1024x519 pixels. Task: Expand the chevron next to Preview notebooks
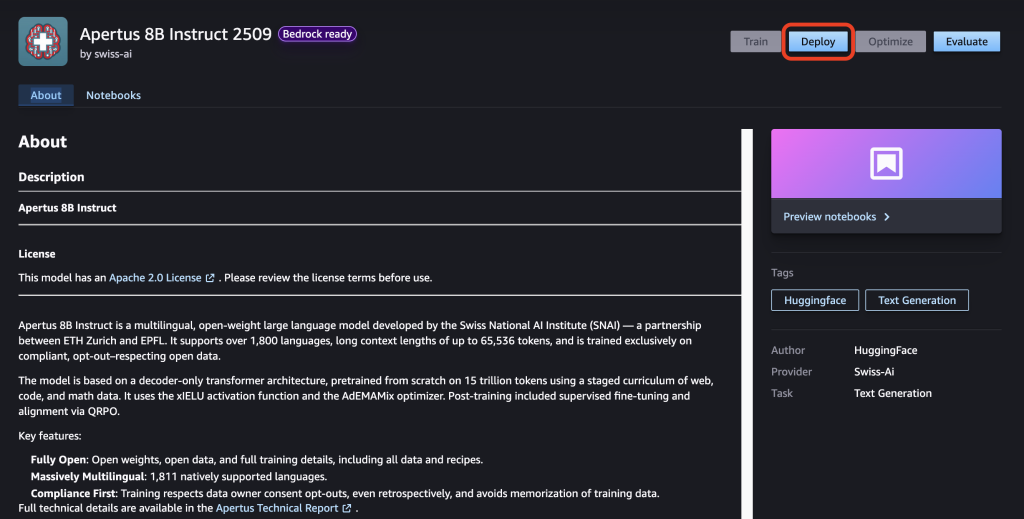887,217
